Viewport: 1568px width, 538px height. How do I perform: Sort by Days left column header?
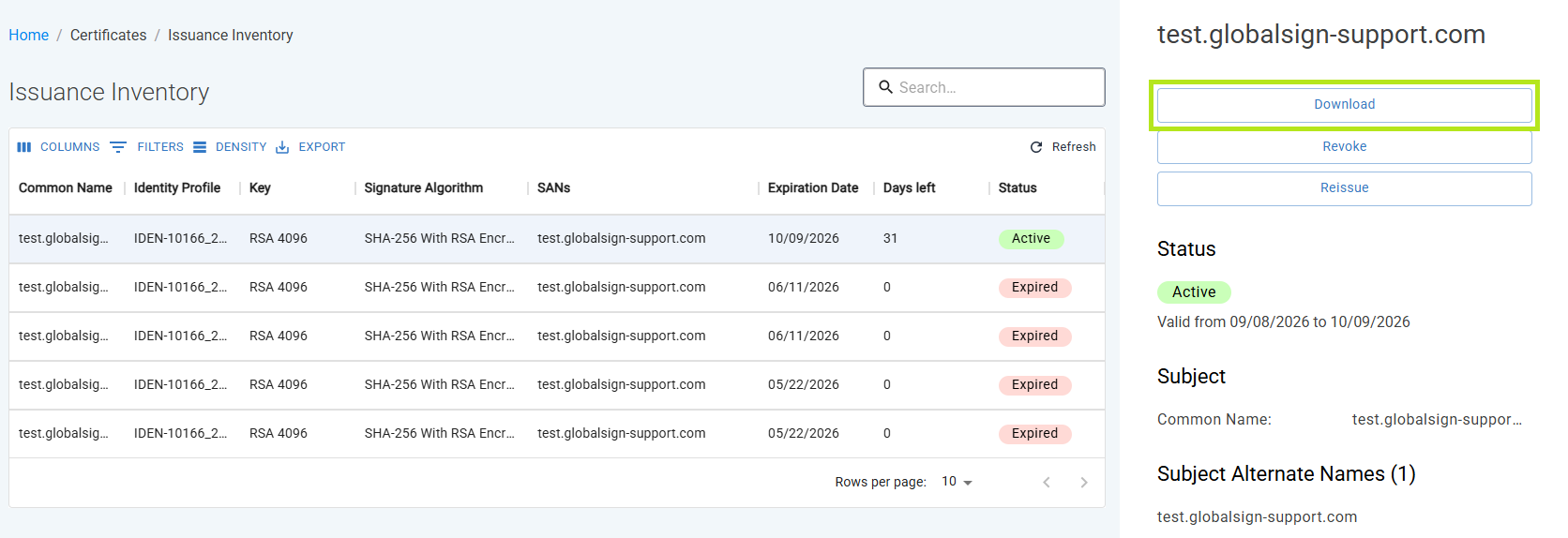[x=910, y=188]
